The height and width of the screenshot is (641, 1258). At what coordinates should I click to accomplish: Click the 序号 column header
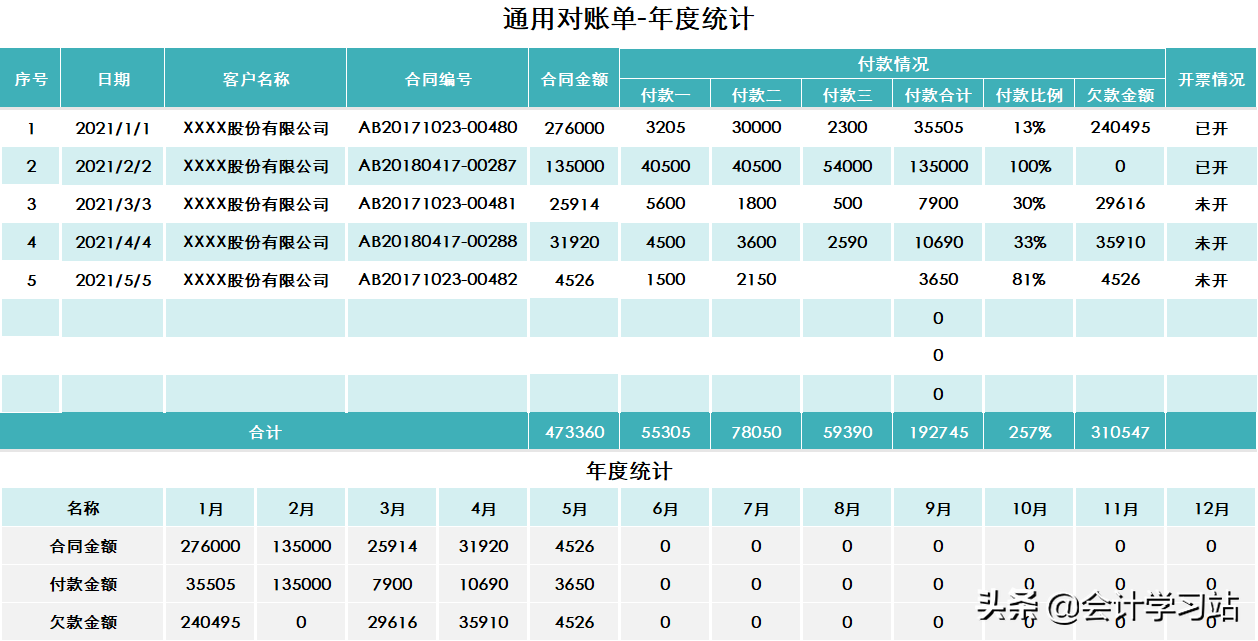31,80
